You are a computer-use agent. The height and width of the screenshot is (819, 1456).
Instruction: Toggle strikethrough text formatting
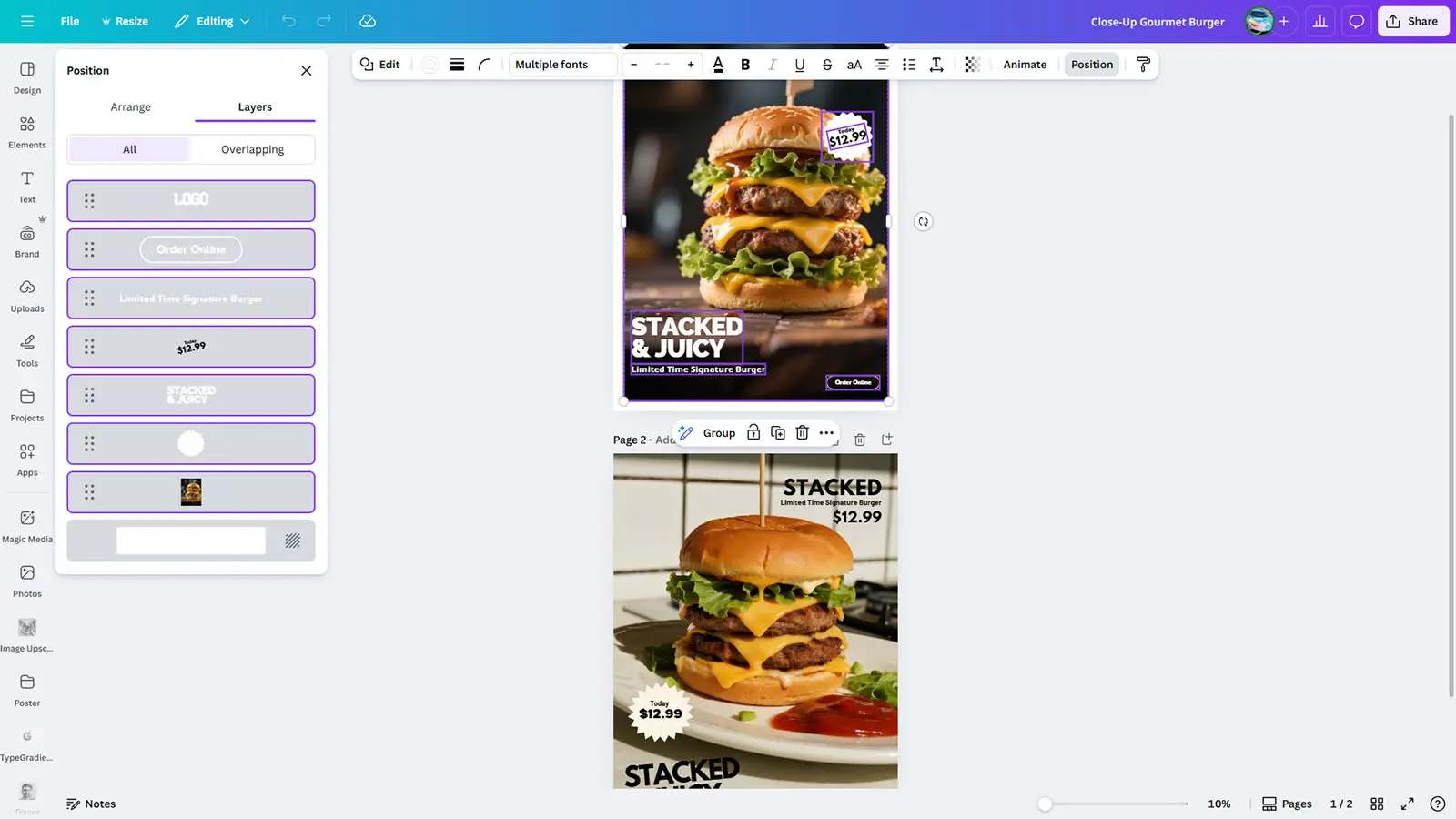coord(826,65)
